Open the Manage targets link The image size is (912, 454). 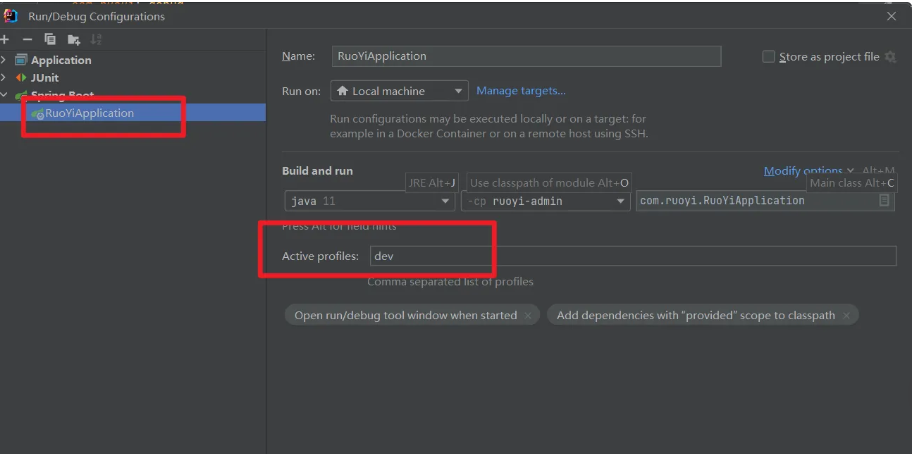coord(521,91)
